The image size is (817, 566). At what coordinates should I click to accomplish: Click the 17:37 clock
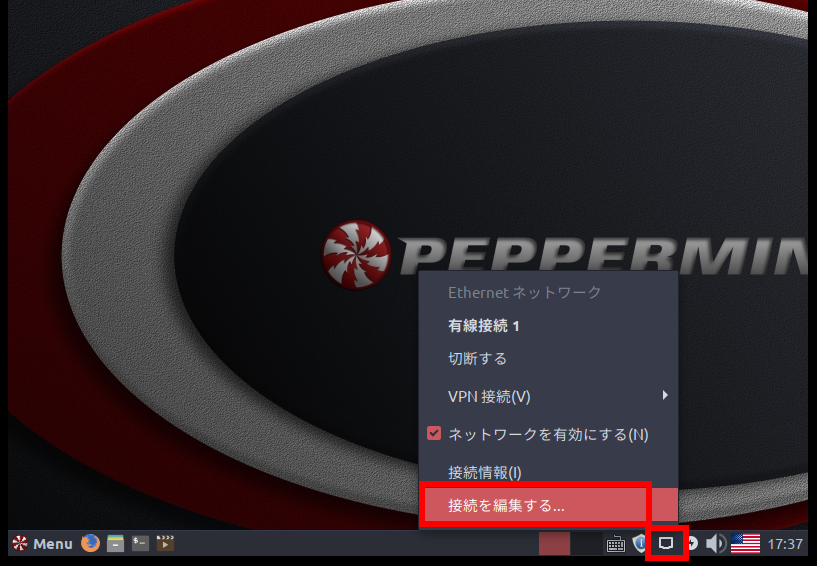[x=785, y=544]
